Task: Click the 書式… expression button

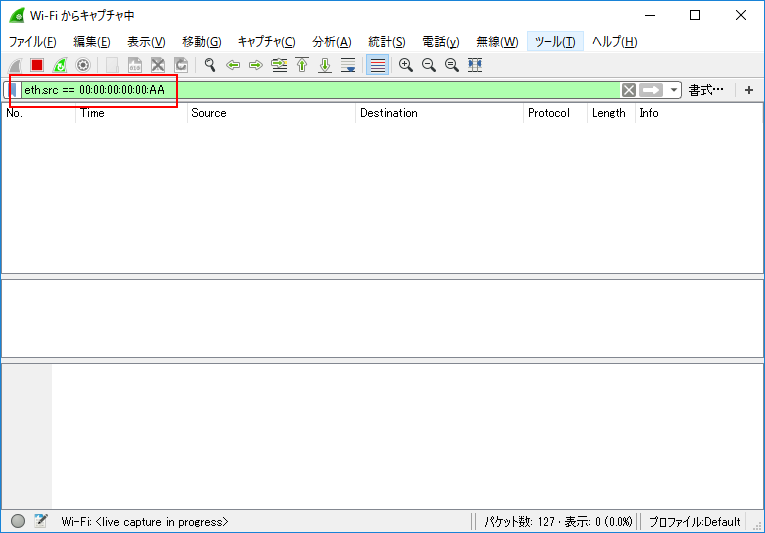Action: coord(705,90)
